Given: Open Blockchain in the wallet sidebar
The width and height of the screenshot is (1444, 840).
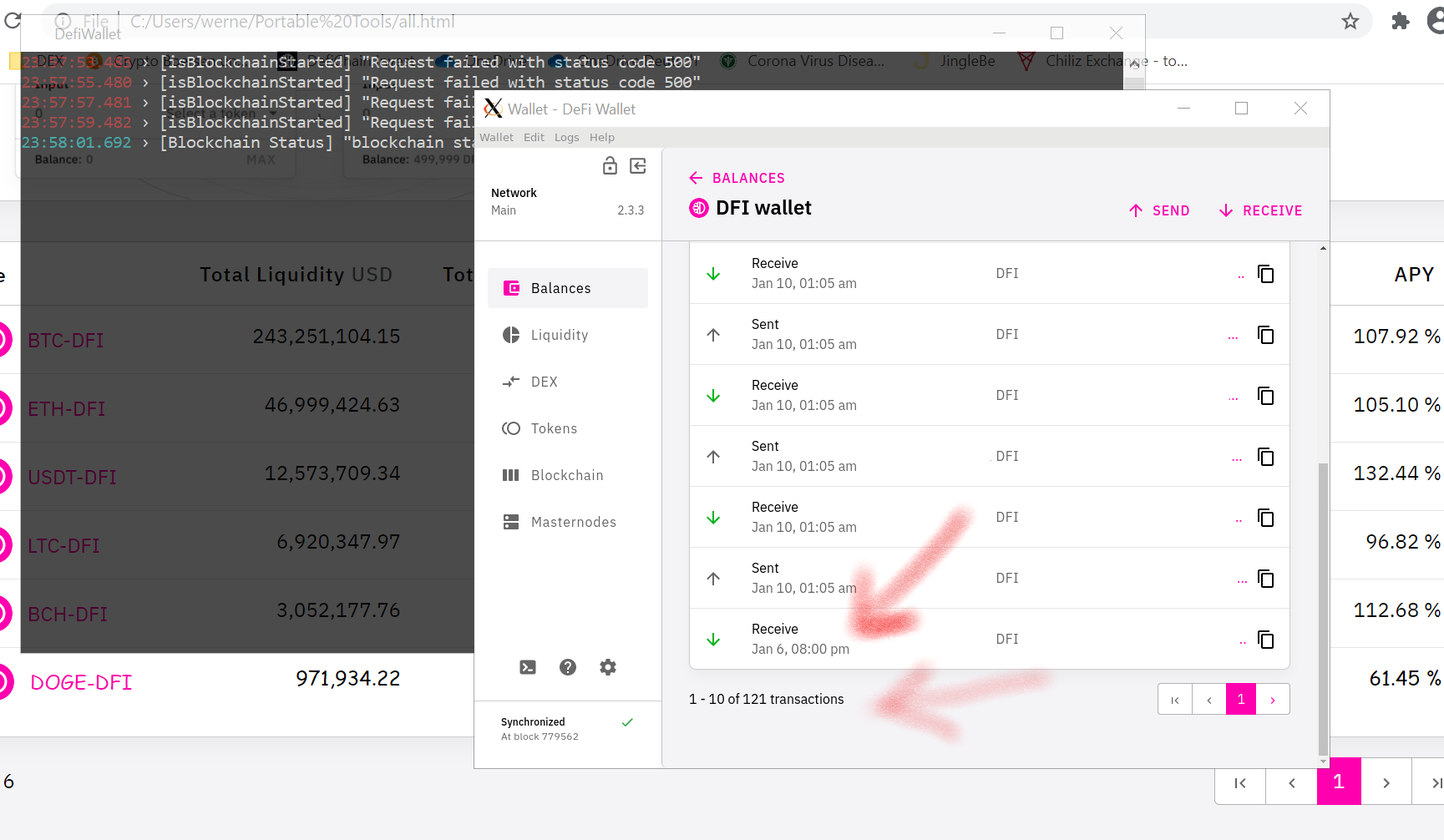Looking at the screenshot, I should pos(568,475).
